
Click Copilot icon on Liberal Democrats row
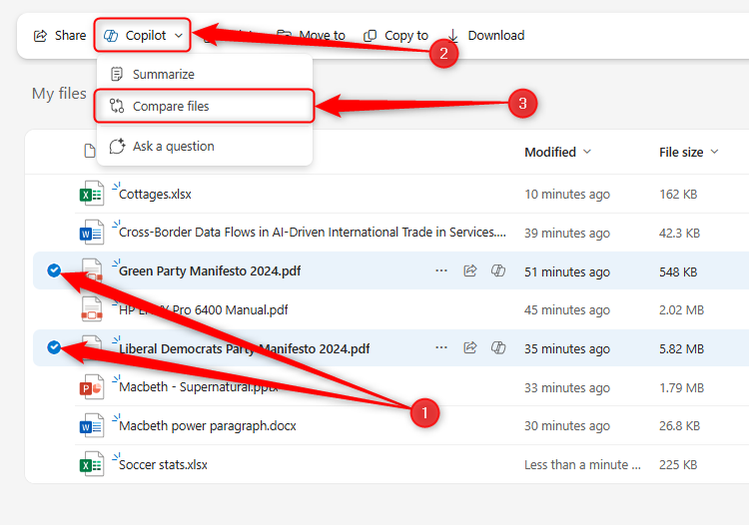(498, 348)
